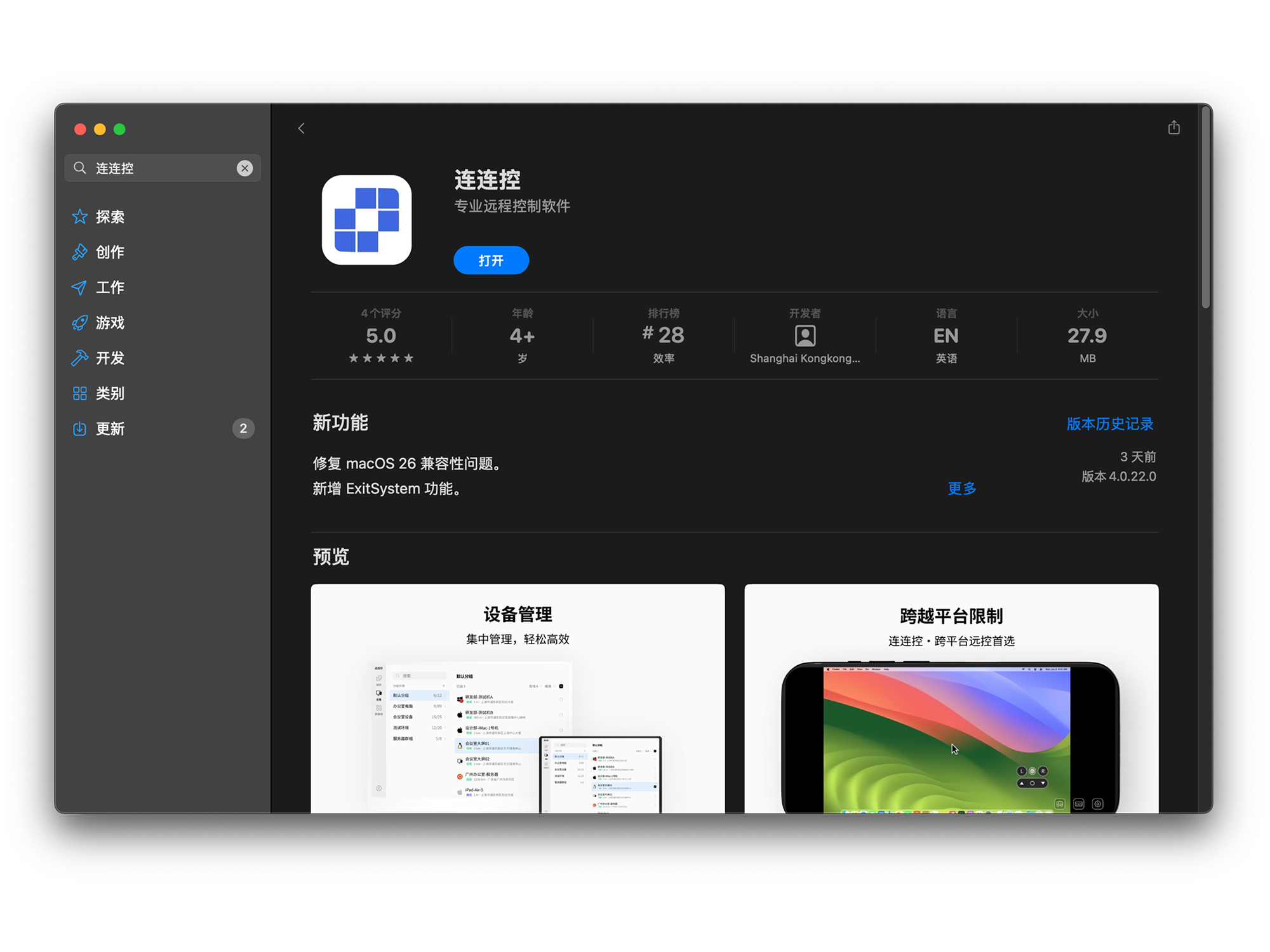Image resolution: width=1270 pixels, height=952 pixels.
Task: Click the share icon at top right
Action: 1173,128
